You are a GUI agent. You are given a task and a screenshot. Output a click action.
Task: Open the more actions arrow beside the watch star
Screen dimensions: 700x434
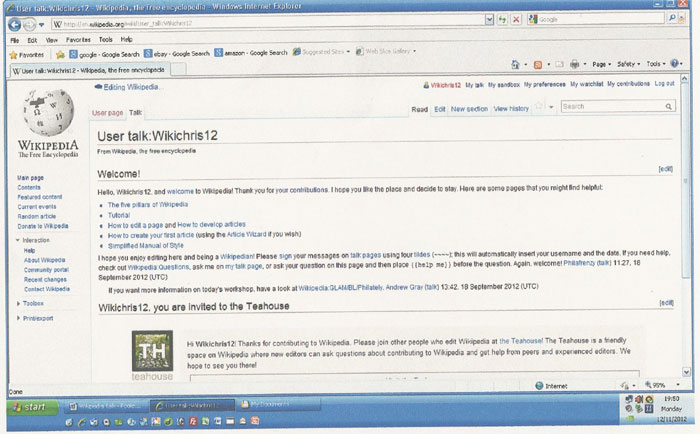click(x=551, y=107)
